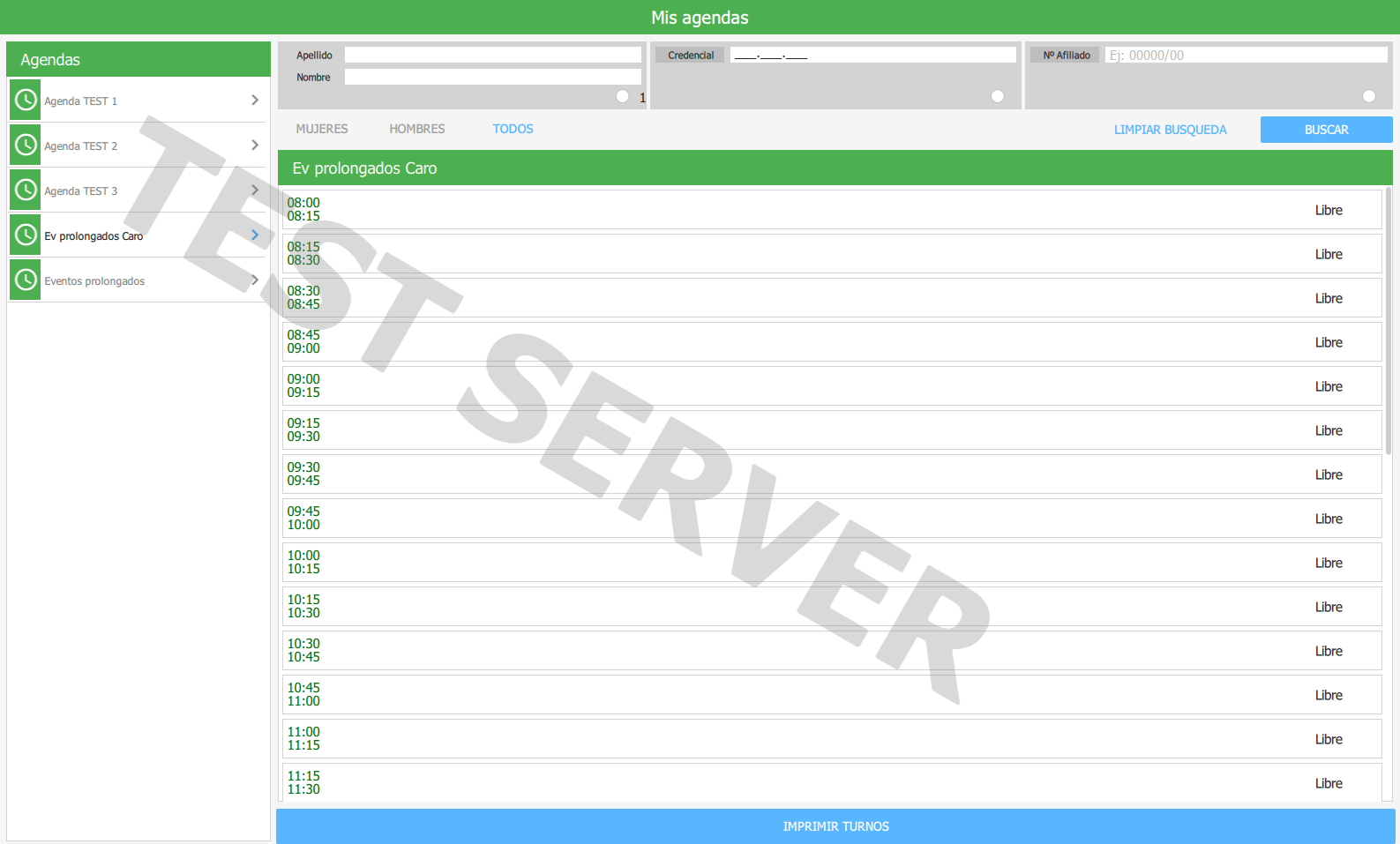Image resolution: width=1400 pixels, height=844 pixels.
Task: Click the clock icon for Agenda TEST 1
Action: 26,100
